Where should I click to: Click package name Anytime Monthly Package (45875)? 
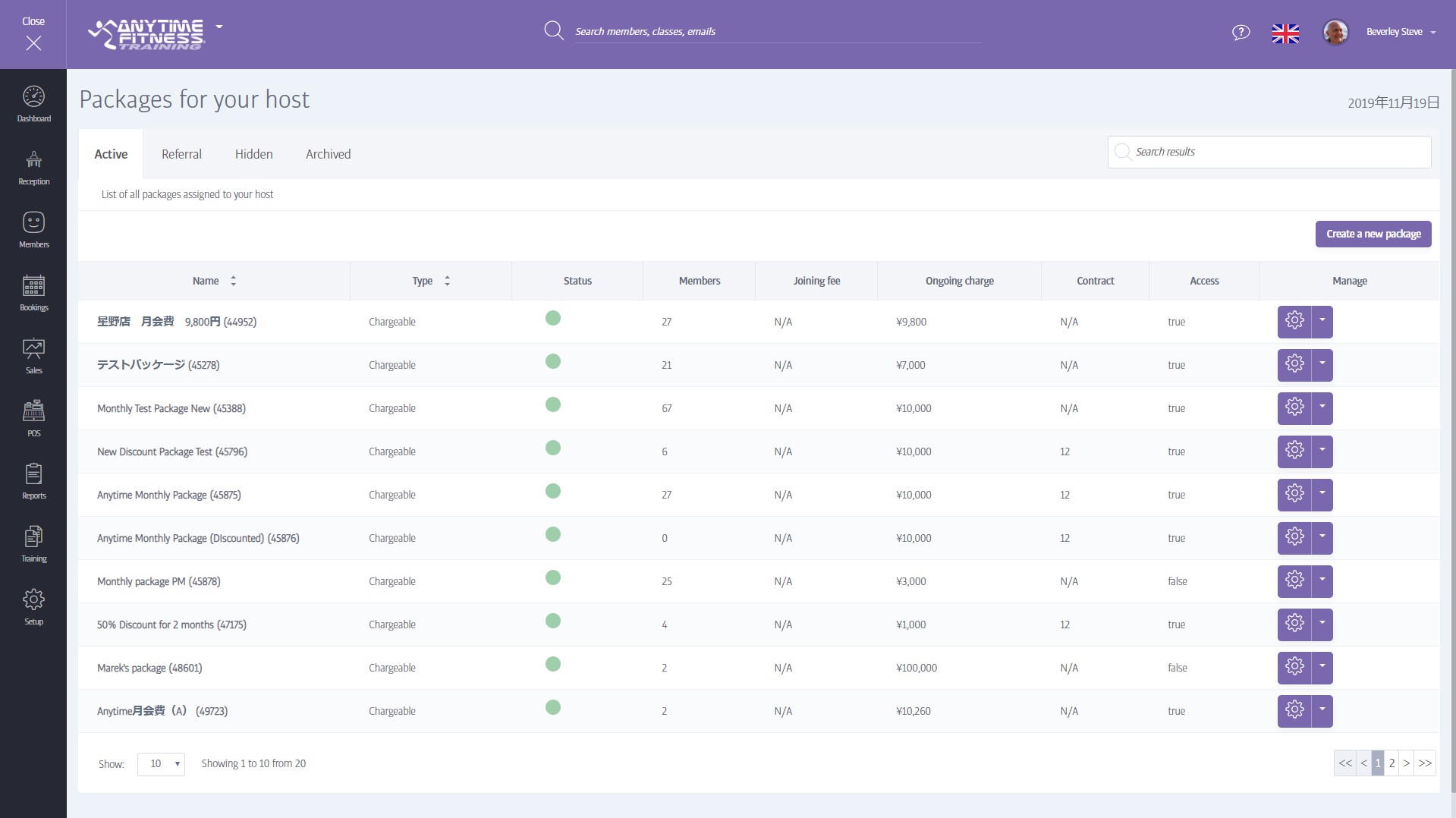pyautogui.click(x=169, y=495)
